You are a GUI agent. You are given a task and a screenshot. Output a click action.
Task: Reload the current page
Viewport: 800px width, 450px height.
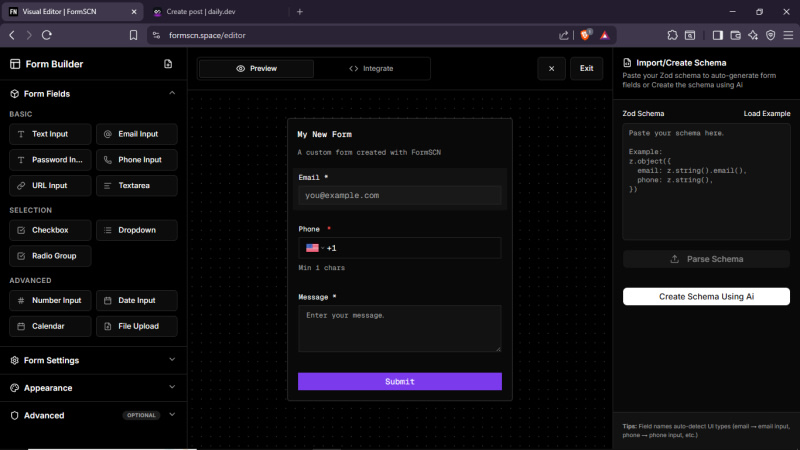47,35
